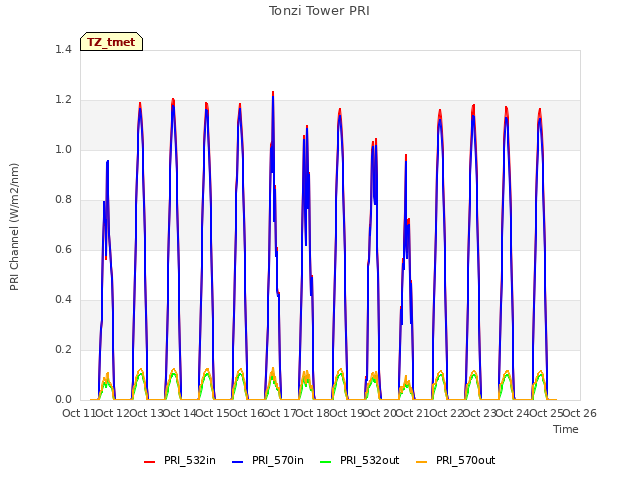Select the chart title Tonzi Tower PRI
Viewport: 640px width, 480px height.
tap(319, 11)
